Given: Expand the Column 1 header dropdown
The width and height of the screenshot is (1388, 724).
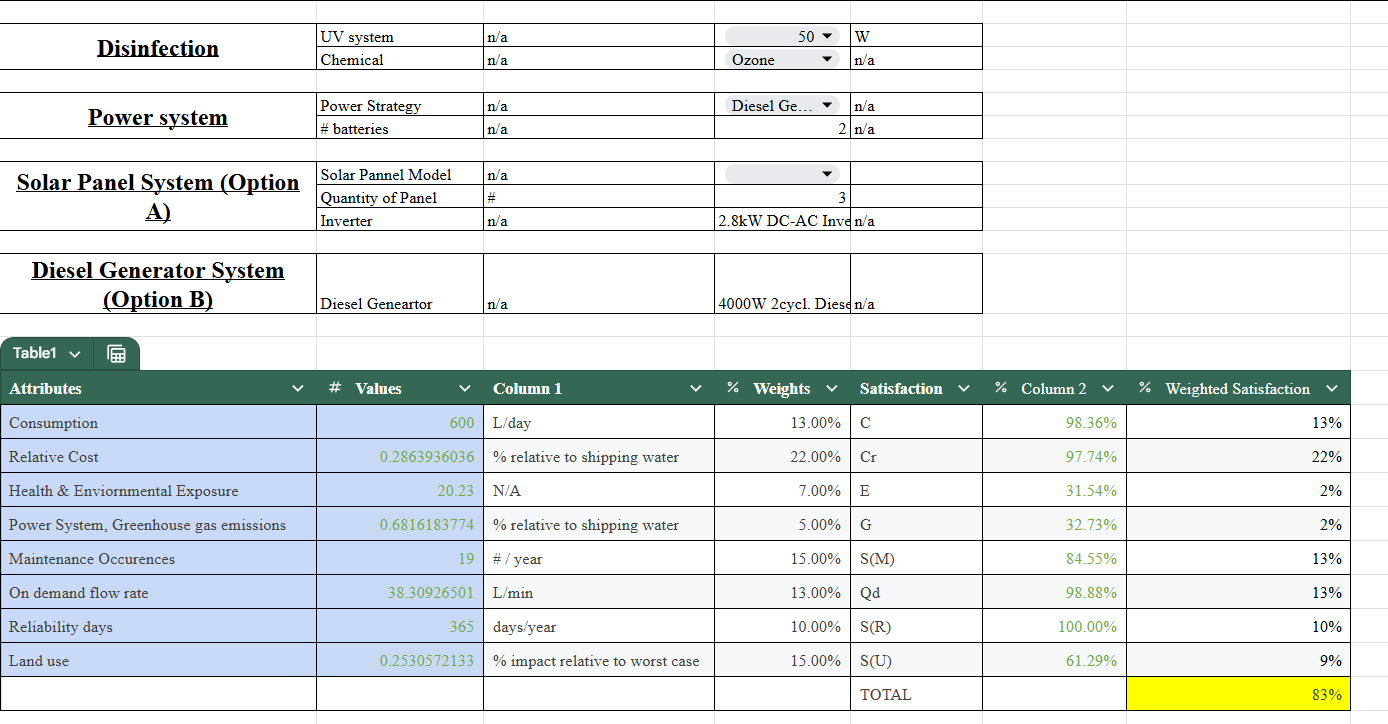Looking at the screenshot, I should pyautogui.click(x=696, y=388).
